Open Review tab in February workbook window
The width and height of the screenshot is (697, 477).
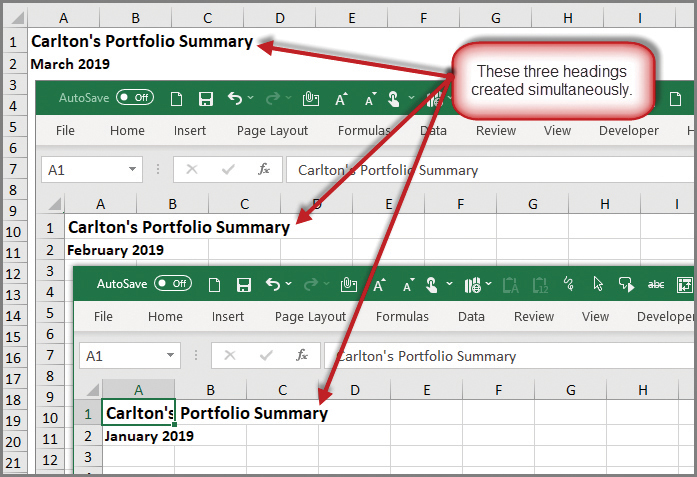496,131
